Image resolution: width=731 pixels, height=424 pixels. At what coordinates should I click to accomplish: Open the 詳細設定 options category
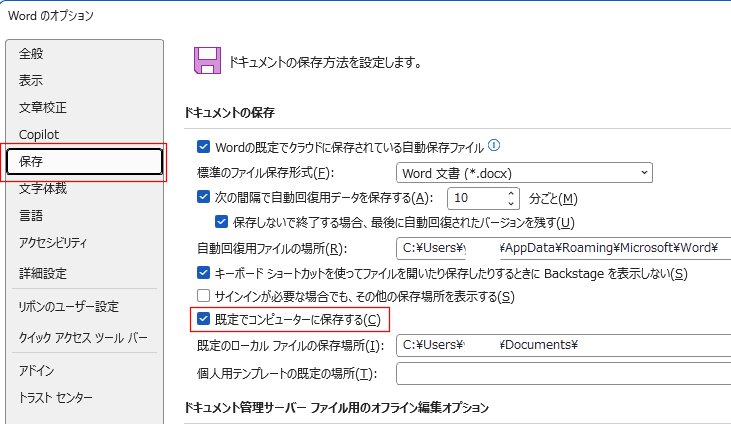[x=43, y=273]
